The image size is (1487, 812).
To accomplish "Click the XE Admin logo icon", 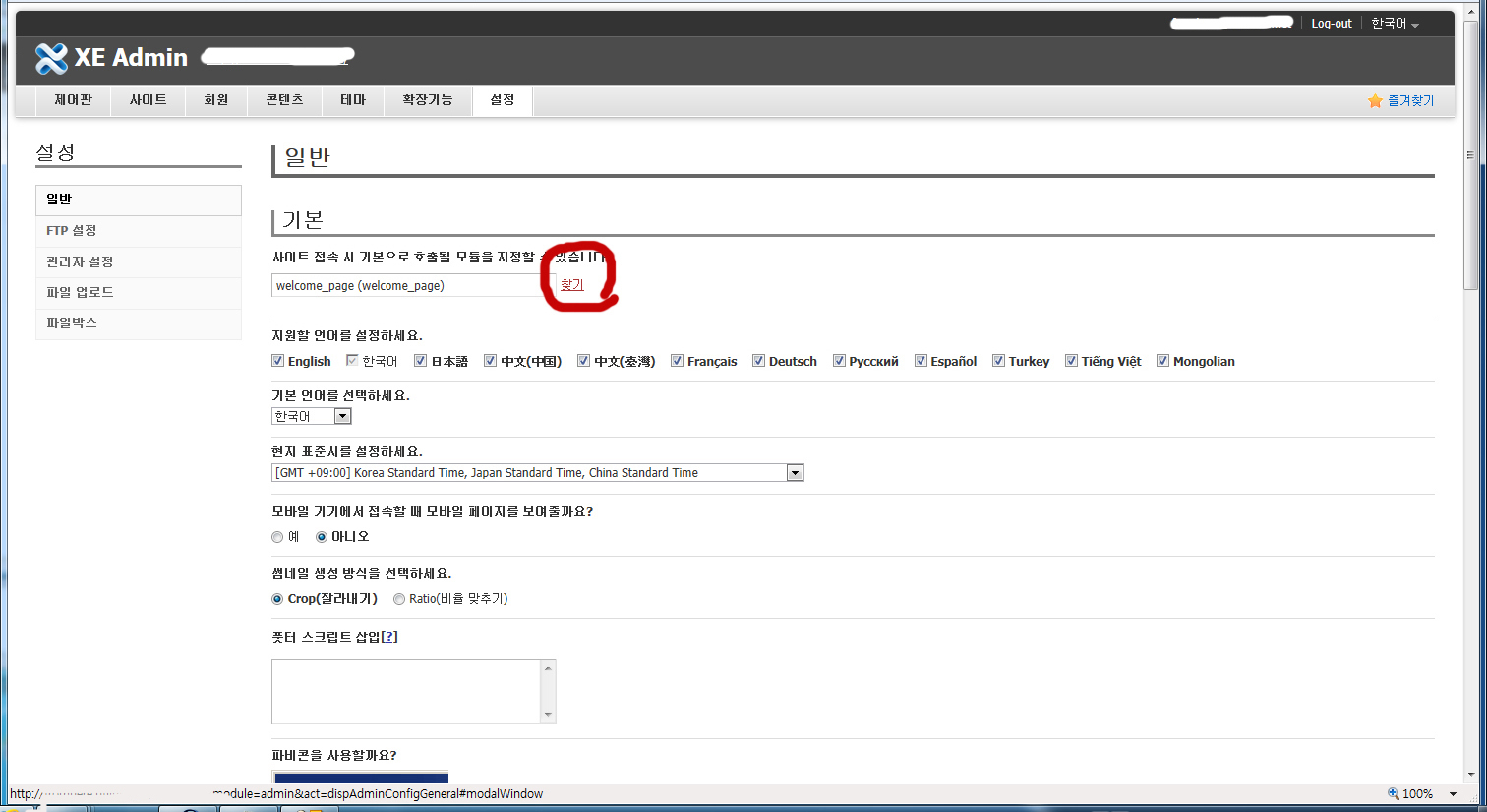I will pyautogui.click(x=51, y=59).
